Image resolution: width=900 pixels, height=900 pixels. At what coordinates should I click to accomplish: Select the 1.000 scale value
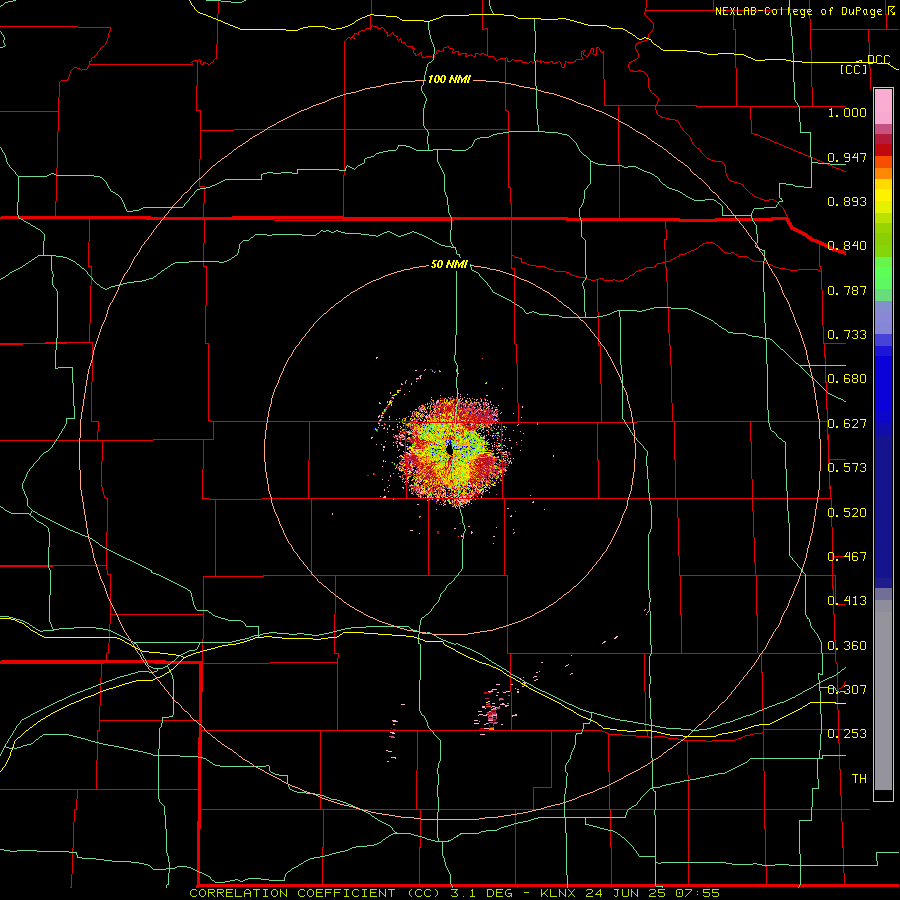click(x=847, y=112)
